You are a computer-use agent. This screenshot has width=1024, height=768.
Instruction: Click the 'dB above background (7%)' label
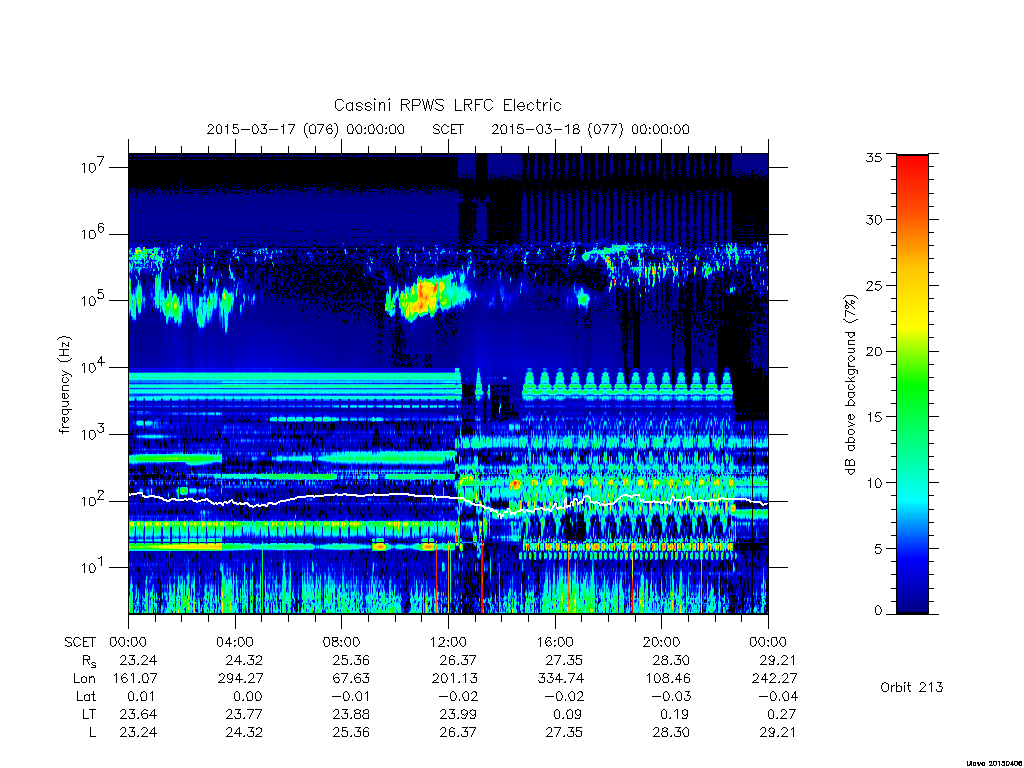pos(850,385)
